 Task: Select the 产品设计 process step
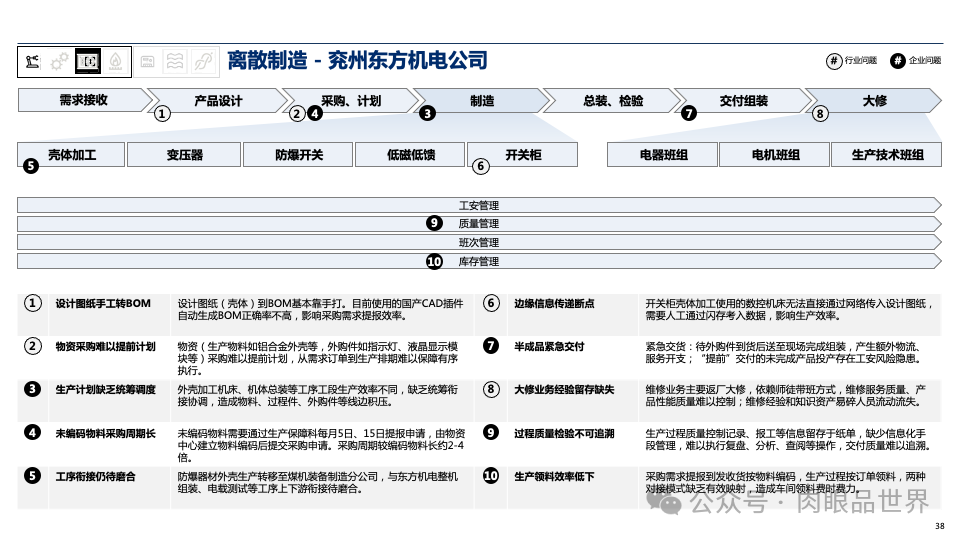coord(218,100)
